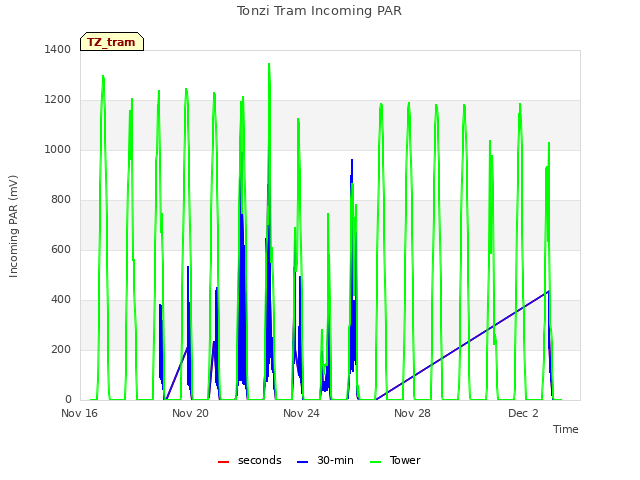Click the 1200 y-axis tick label
The width and height of the screenshot is (640, 480).
point(58,100)
